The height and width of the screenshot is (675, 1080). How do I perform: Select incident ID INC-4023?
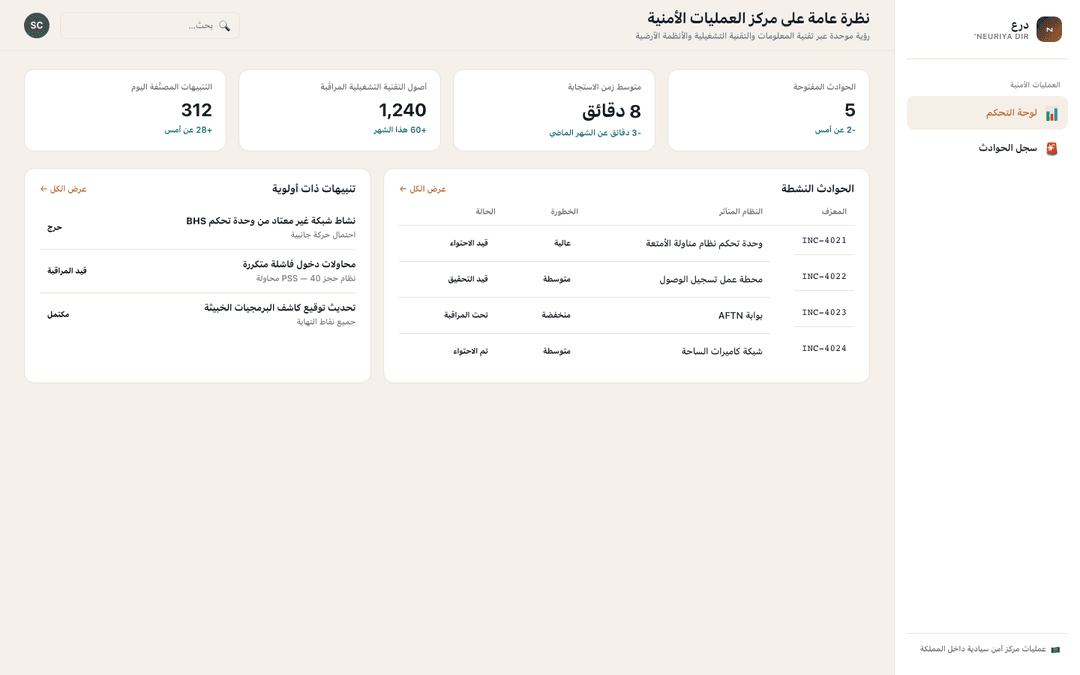[x=824, y=312]
